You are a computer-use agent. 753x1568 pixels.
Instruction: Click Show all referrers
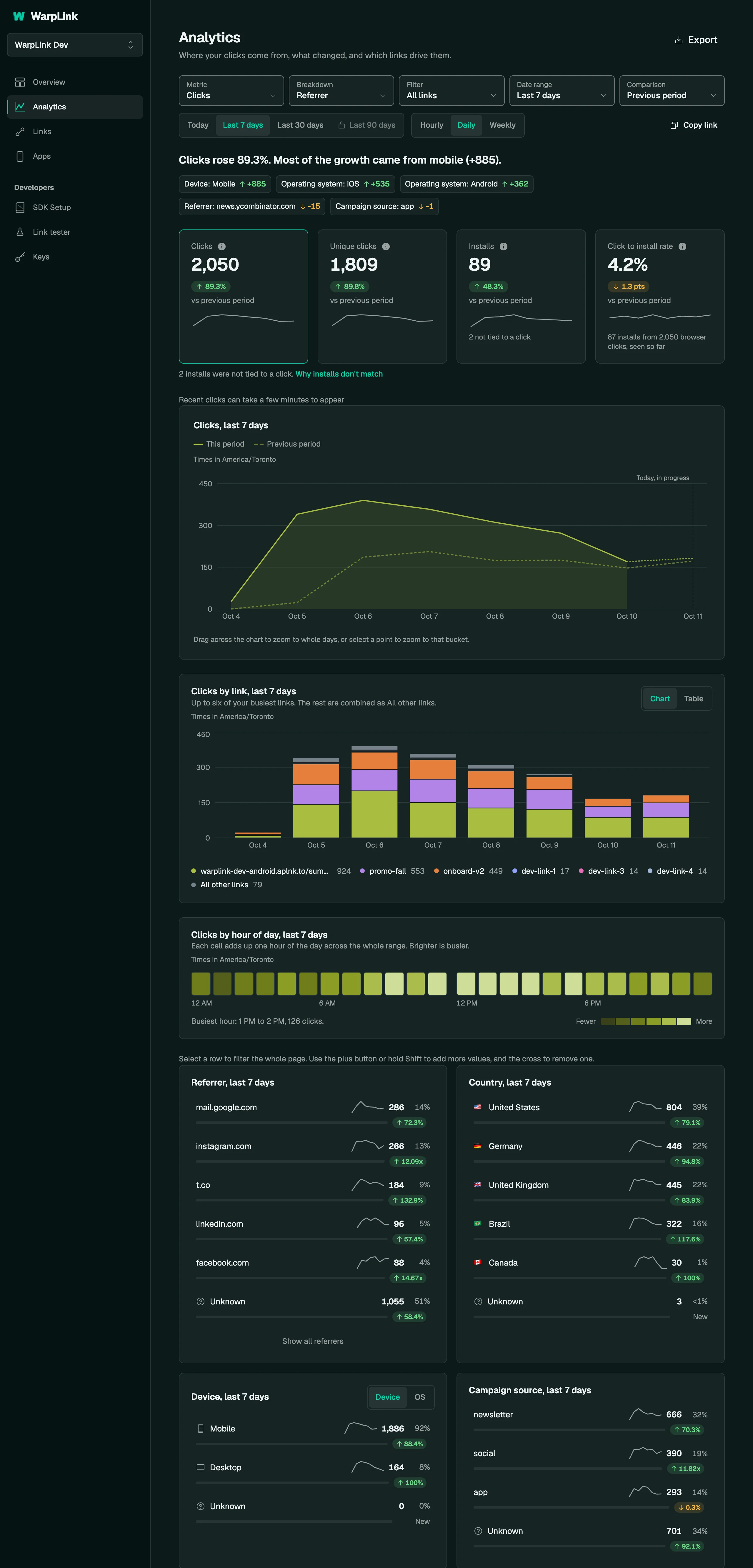pyautogui.click(x=313, y=1341)
